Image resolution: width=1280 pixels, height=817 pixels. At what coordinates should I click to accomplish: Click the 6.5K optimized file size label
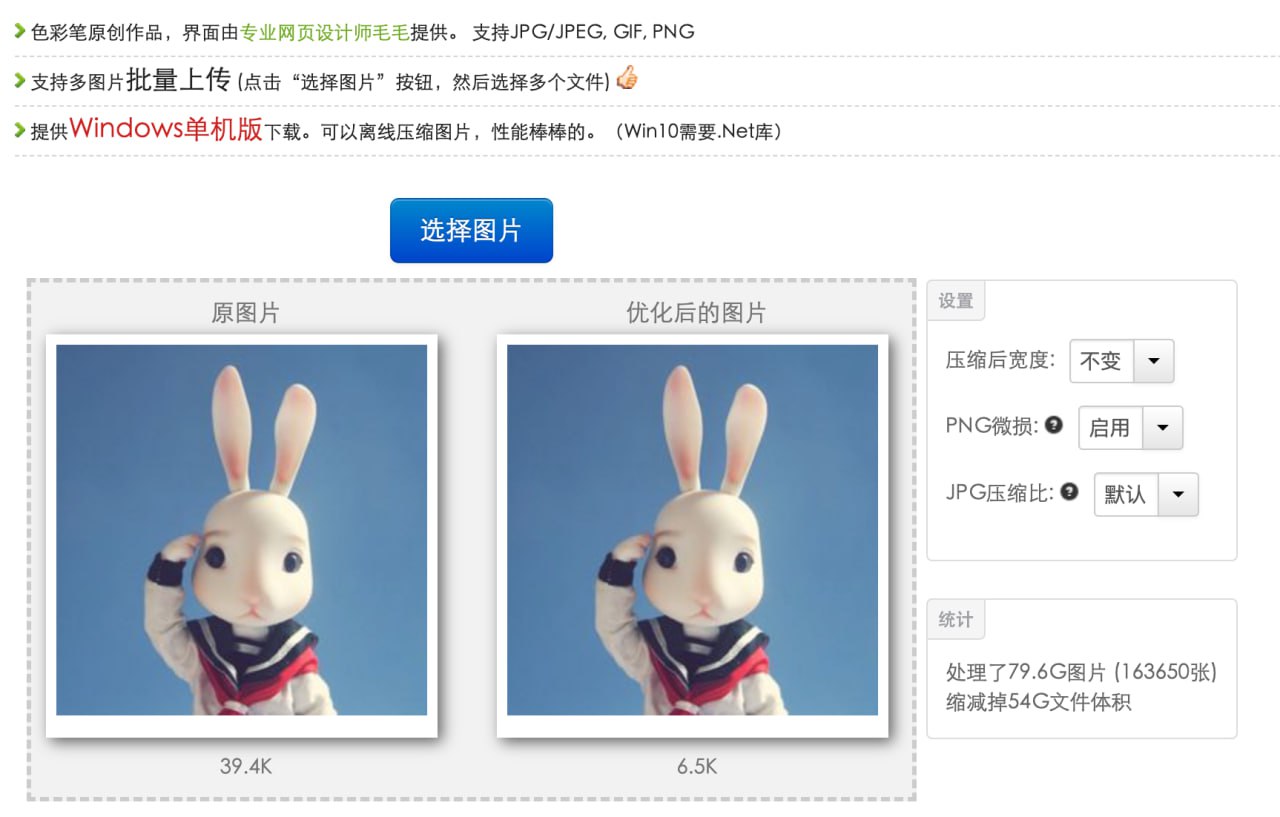coord(697,767)
